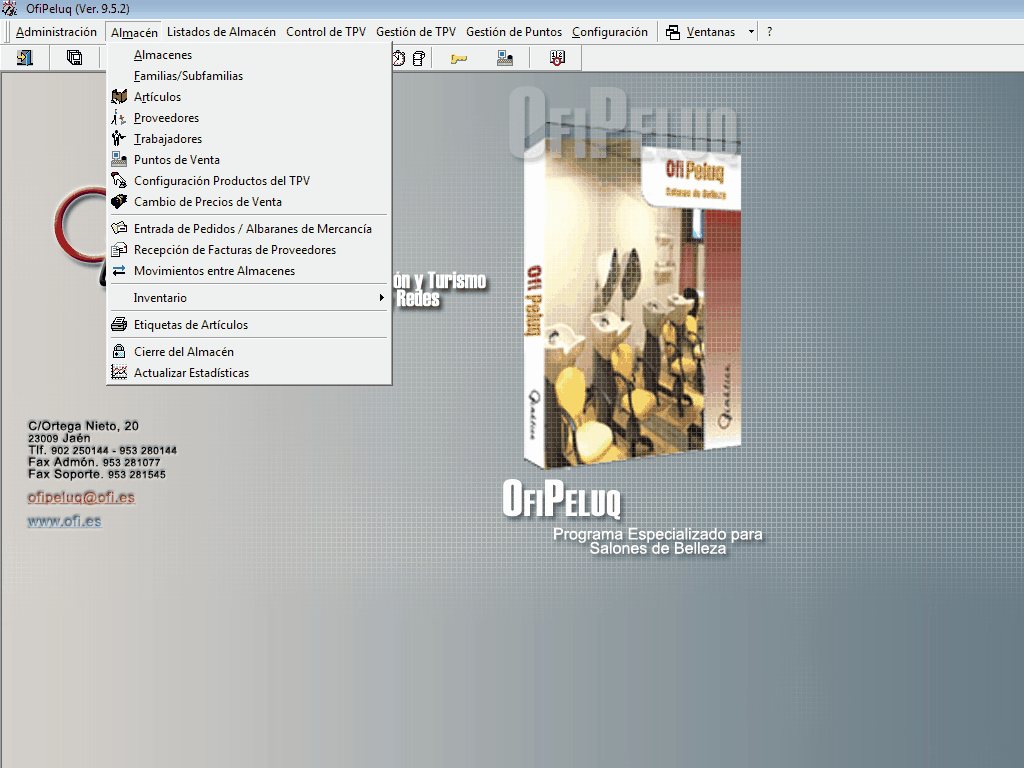Choose Trabajadores in the menu
The image size is (1024, 768).
click(249, 138)
